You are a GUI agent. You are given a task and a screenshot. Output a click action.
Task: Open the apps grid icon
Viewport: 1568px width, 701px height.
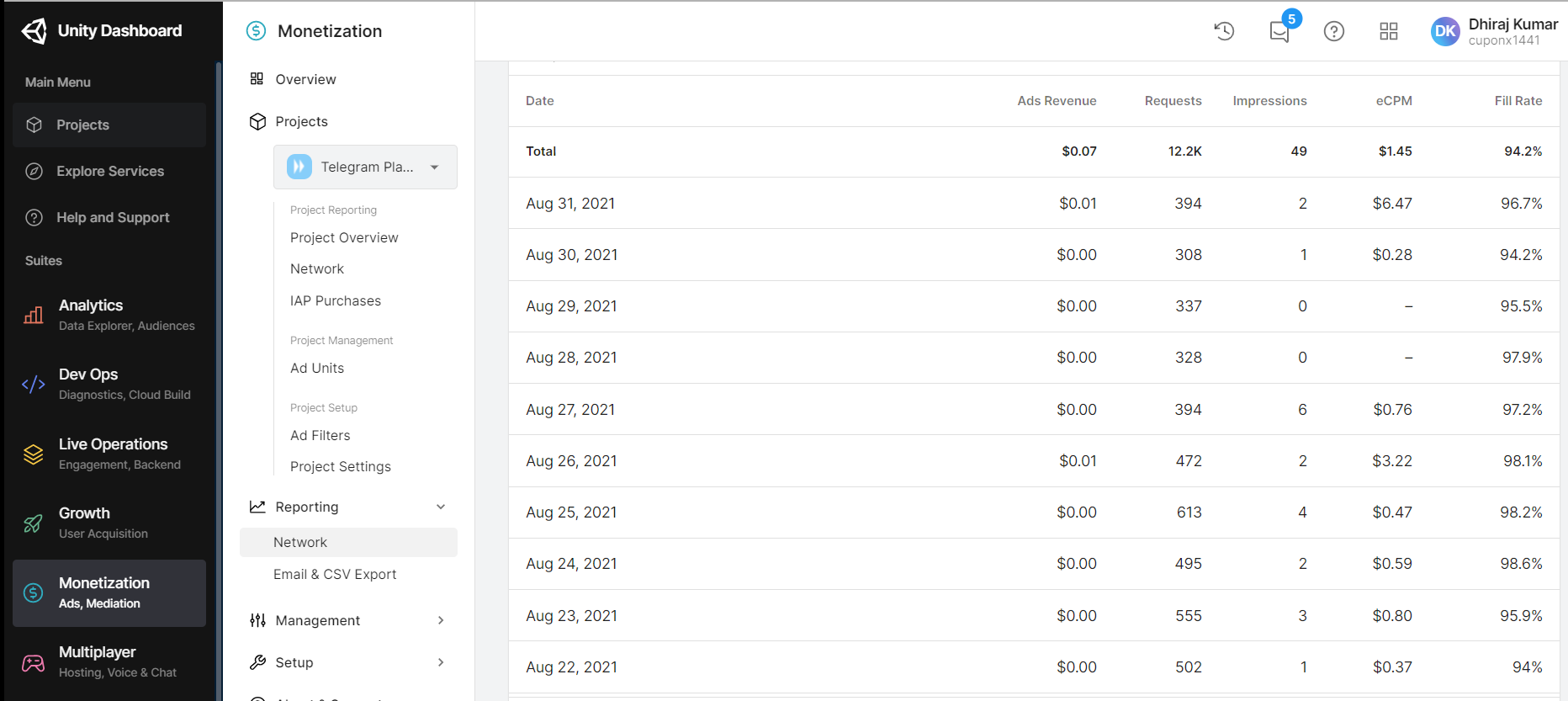[1389, 31]
